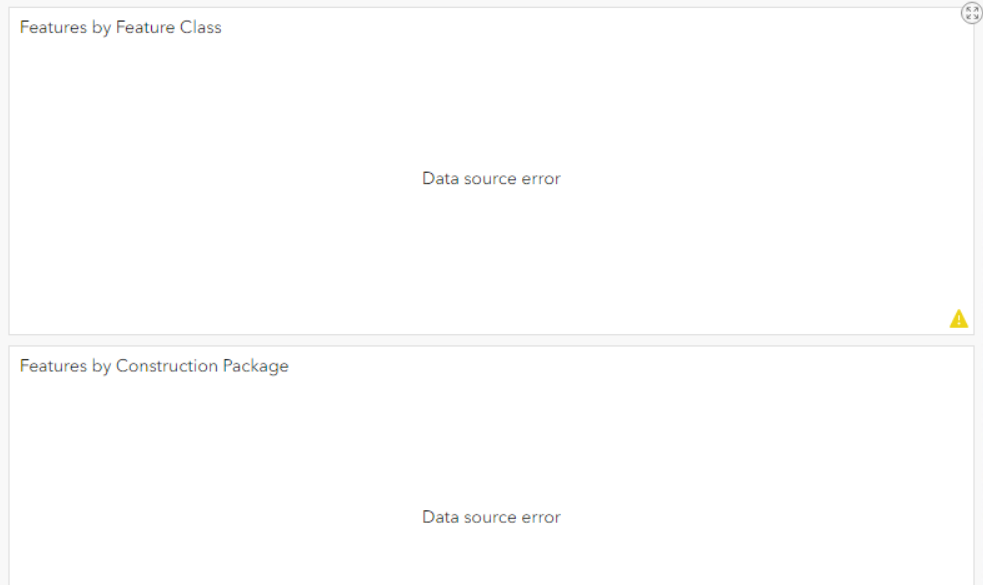Select the "Features by Feature Class" chart title
The width and height of the screenshot is (983, 585).
(120, 28)
